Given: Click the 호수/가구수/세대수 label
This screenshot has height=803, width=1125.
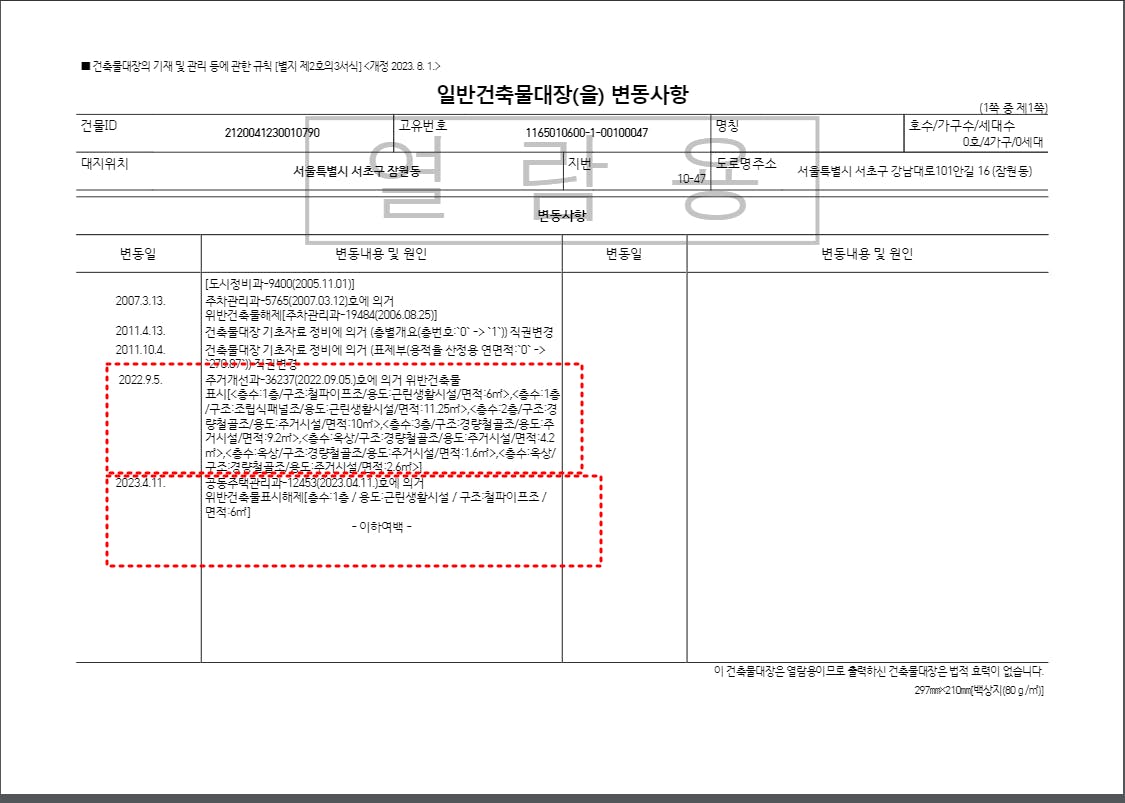Looking at the screenshot, I should coord(961,126).
